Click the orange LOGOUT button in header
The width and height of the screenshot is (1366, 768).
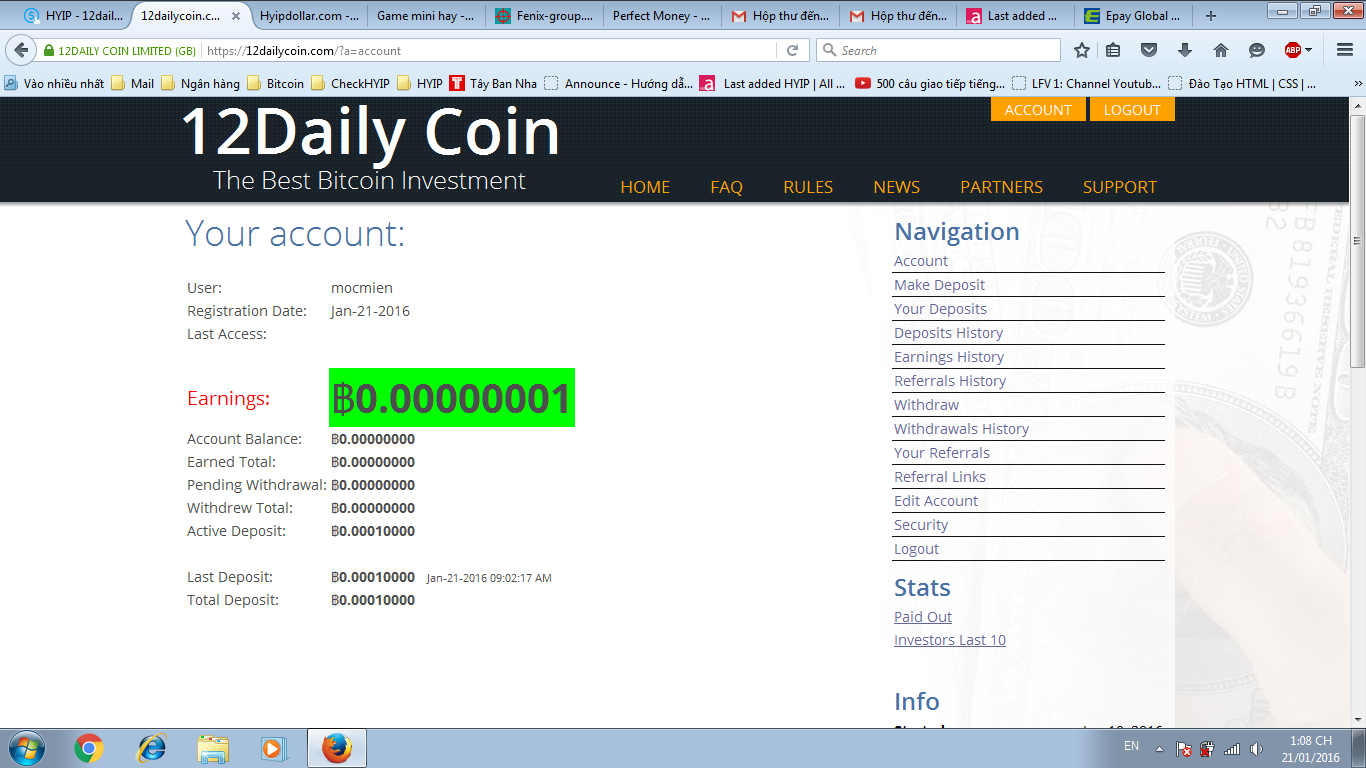(1132, 110)
